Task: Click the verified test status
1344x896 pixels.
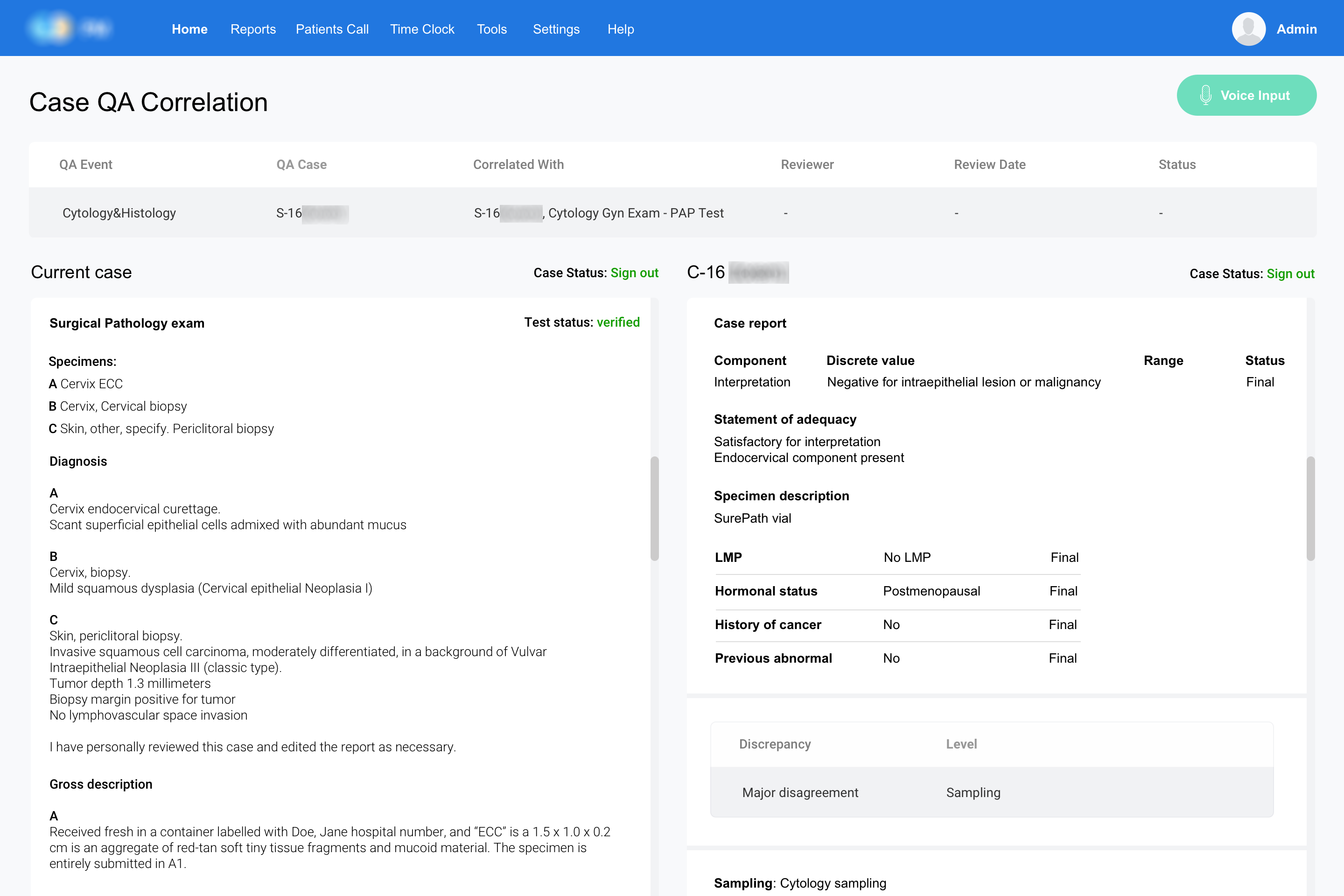Action: pyautogui.click(x=618, y=322)
